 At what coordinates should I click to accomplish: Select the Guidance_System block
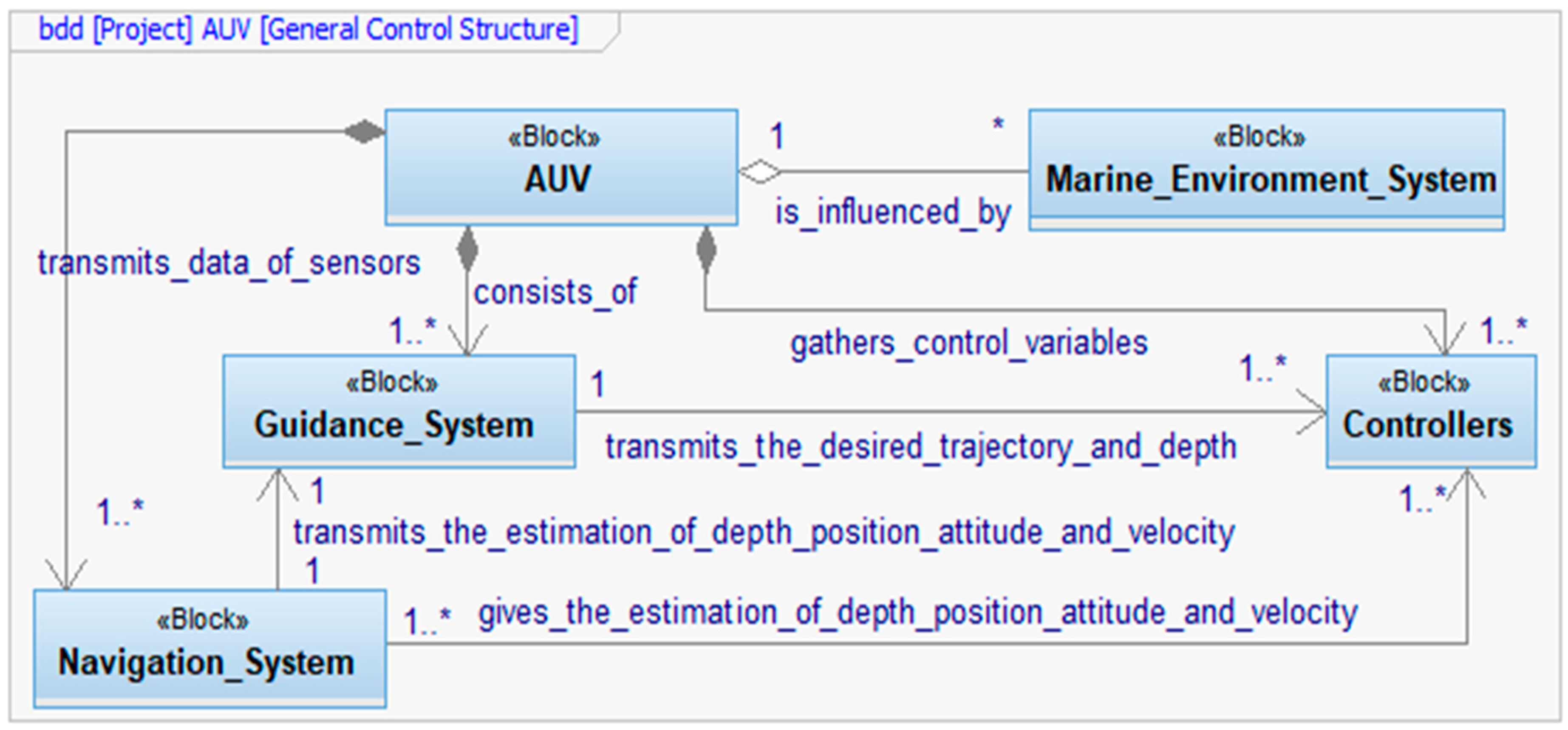399,412
